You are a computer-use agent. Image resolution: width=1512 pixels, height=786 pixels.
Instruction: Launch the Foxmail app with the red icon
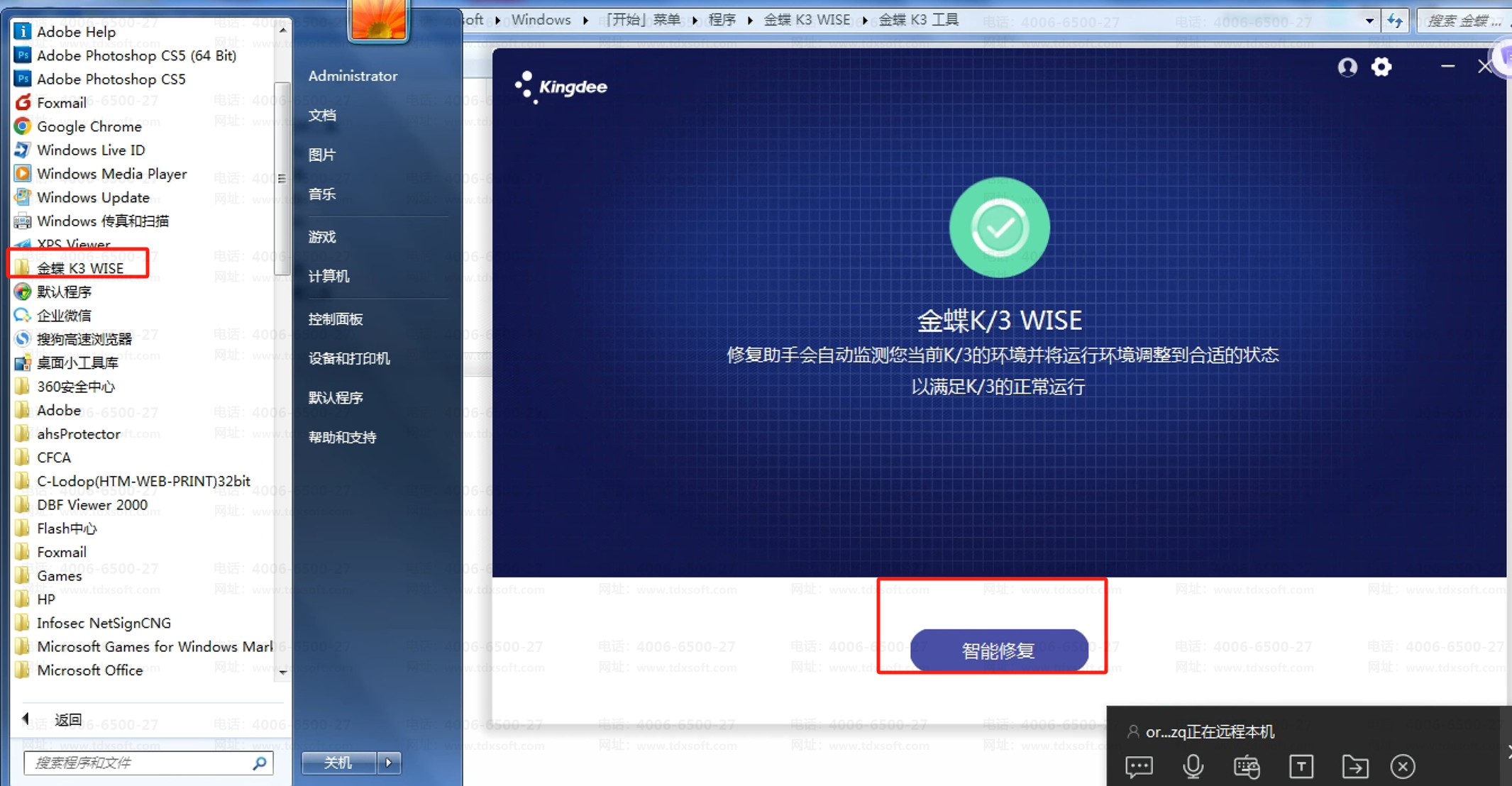point(61,103)
